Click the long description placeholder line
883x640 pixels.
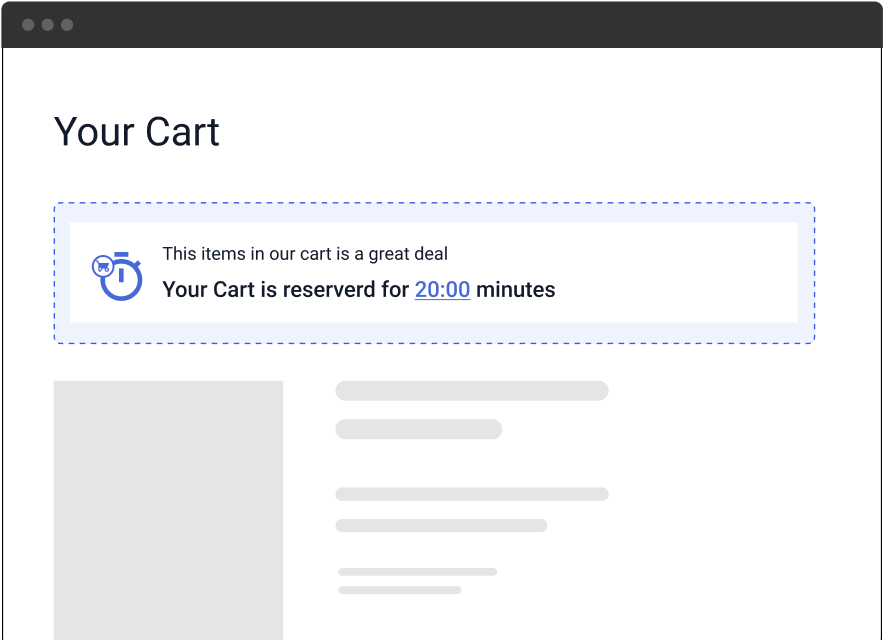point(472,494)
